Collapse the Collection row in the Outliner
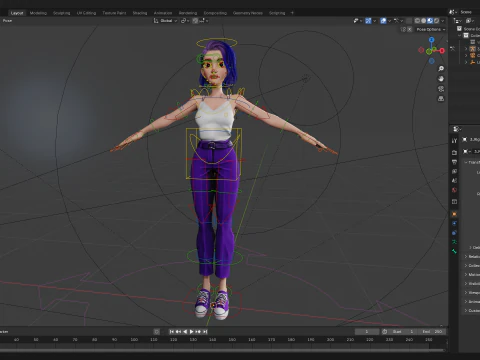The image size is (480, 360). pos(460,35)
